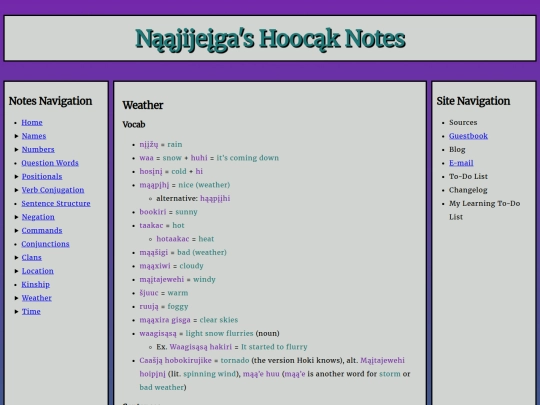Click the Notes Navigation heading
The height and width of the screenshot is (405, 540).
coord(50,101)
